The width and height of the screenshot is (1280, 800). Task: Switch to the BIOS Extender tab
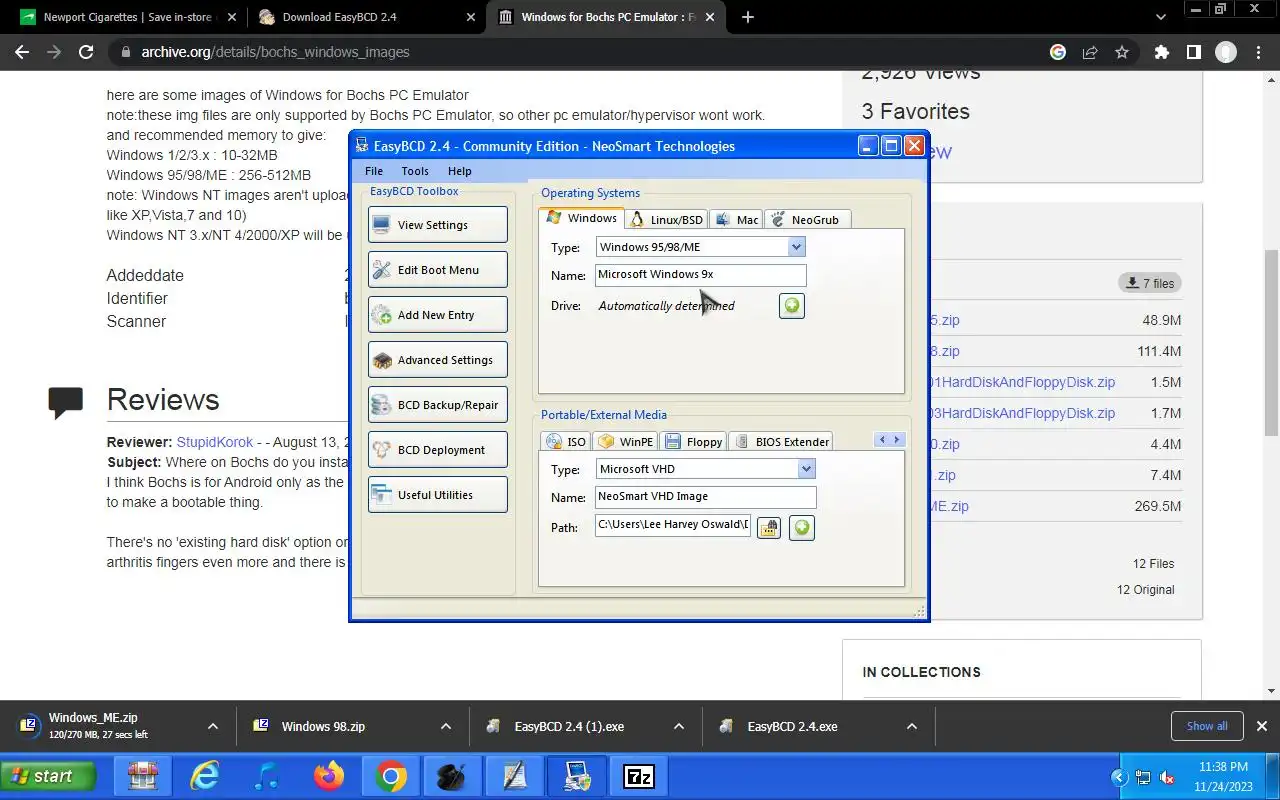coord(781,441)
